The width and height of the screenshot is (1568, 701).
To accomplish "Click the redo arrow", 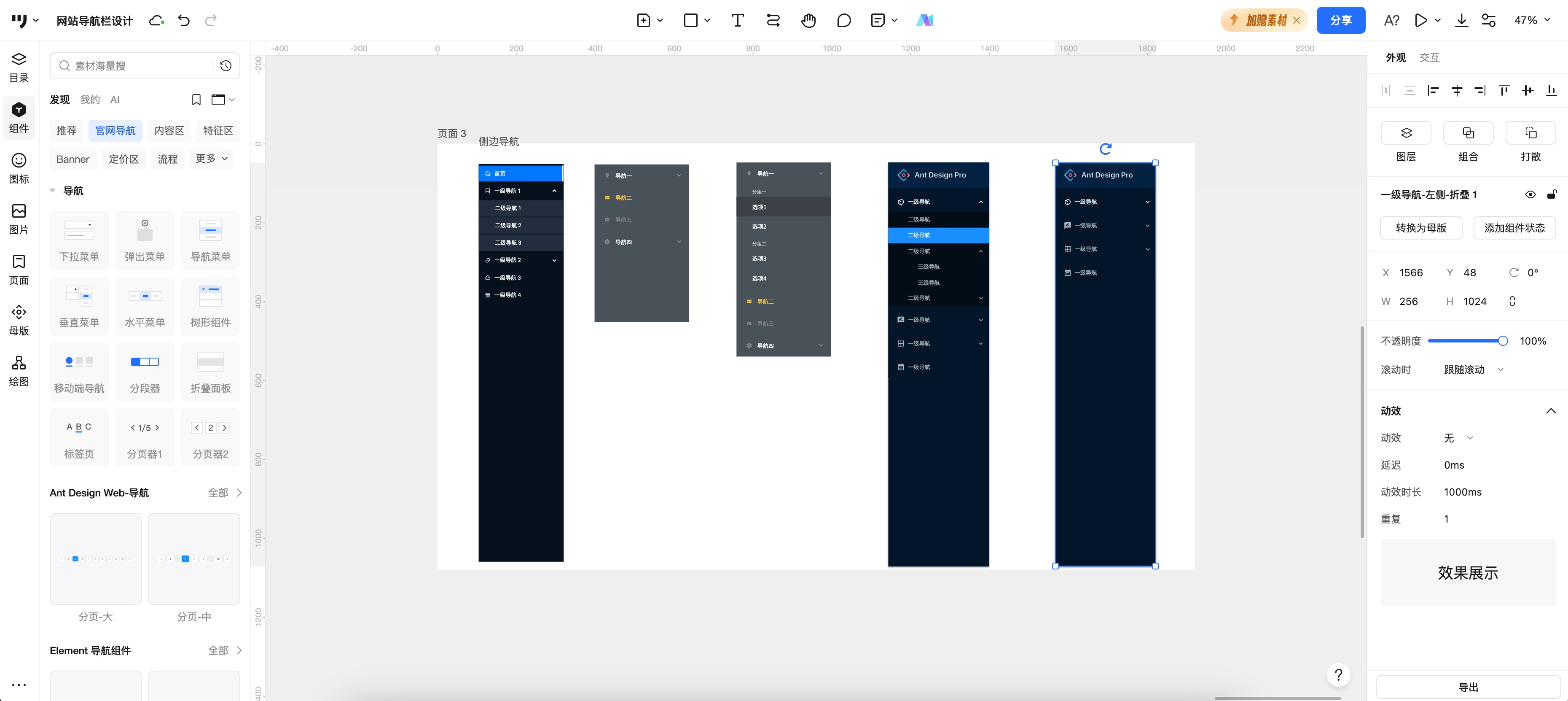I will pyautogui.click(x=211, y=21).
